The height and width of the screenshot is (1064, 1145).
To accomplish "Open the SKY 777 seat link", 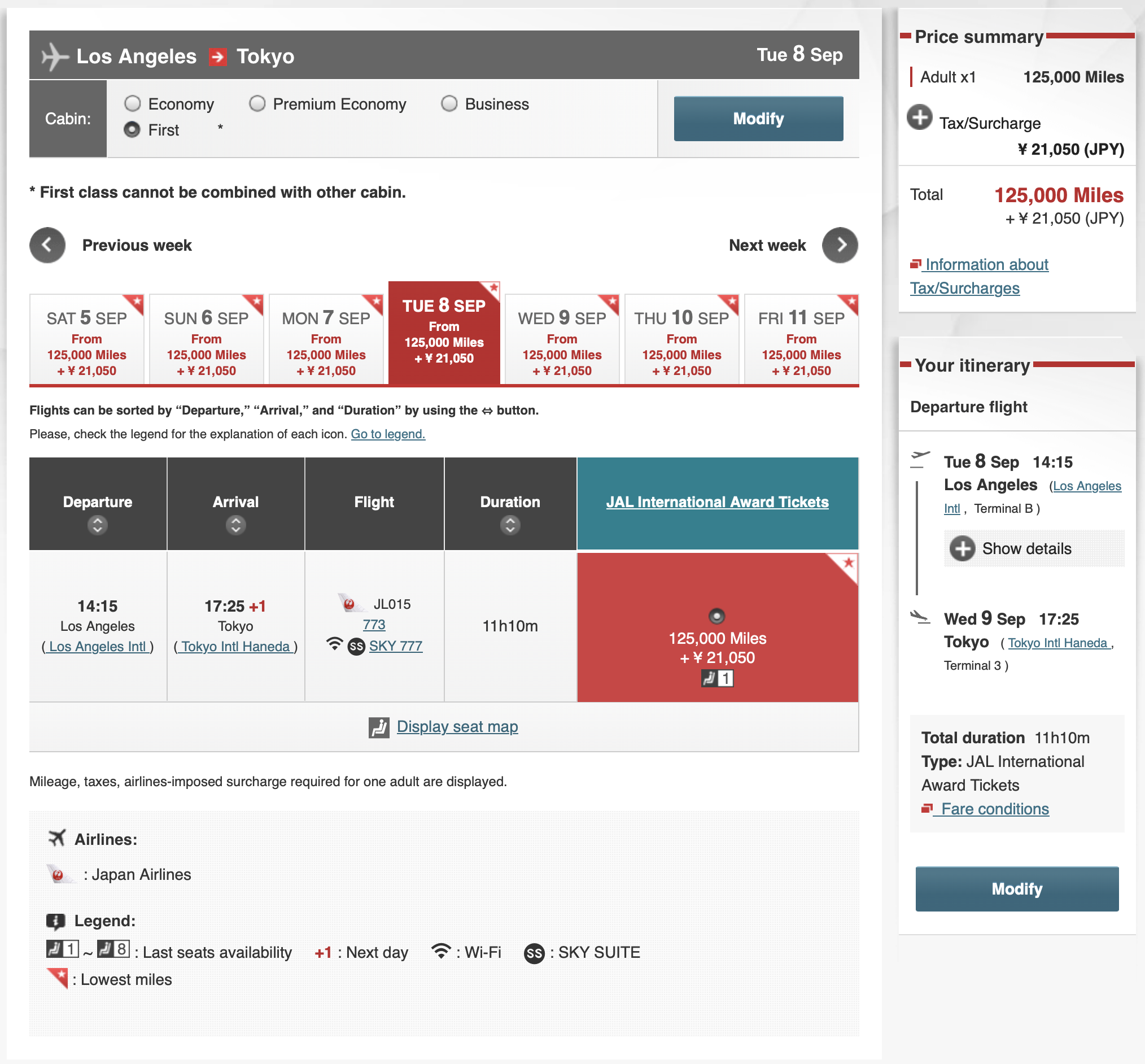I will pos(395,646).
